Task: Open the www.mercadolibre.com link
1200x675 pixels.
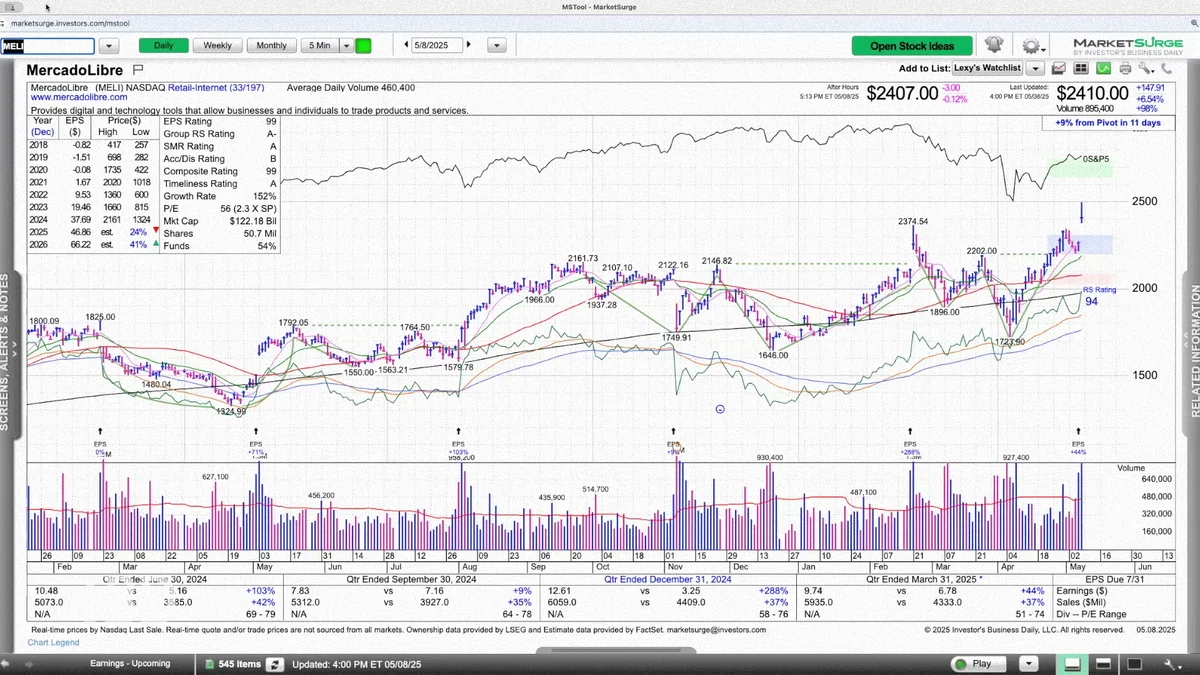Action: point(79,98)
